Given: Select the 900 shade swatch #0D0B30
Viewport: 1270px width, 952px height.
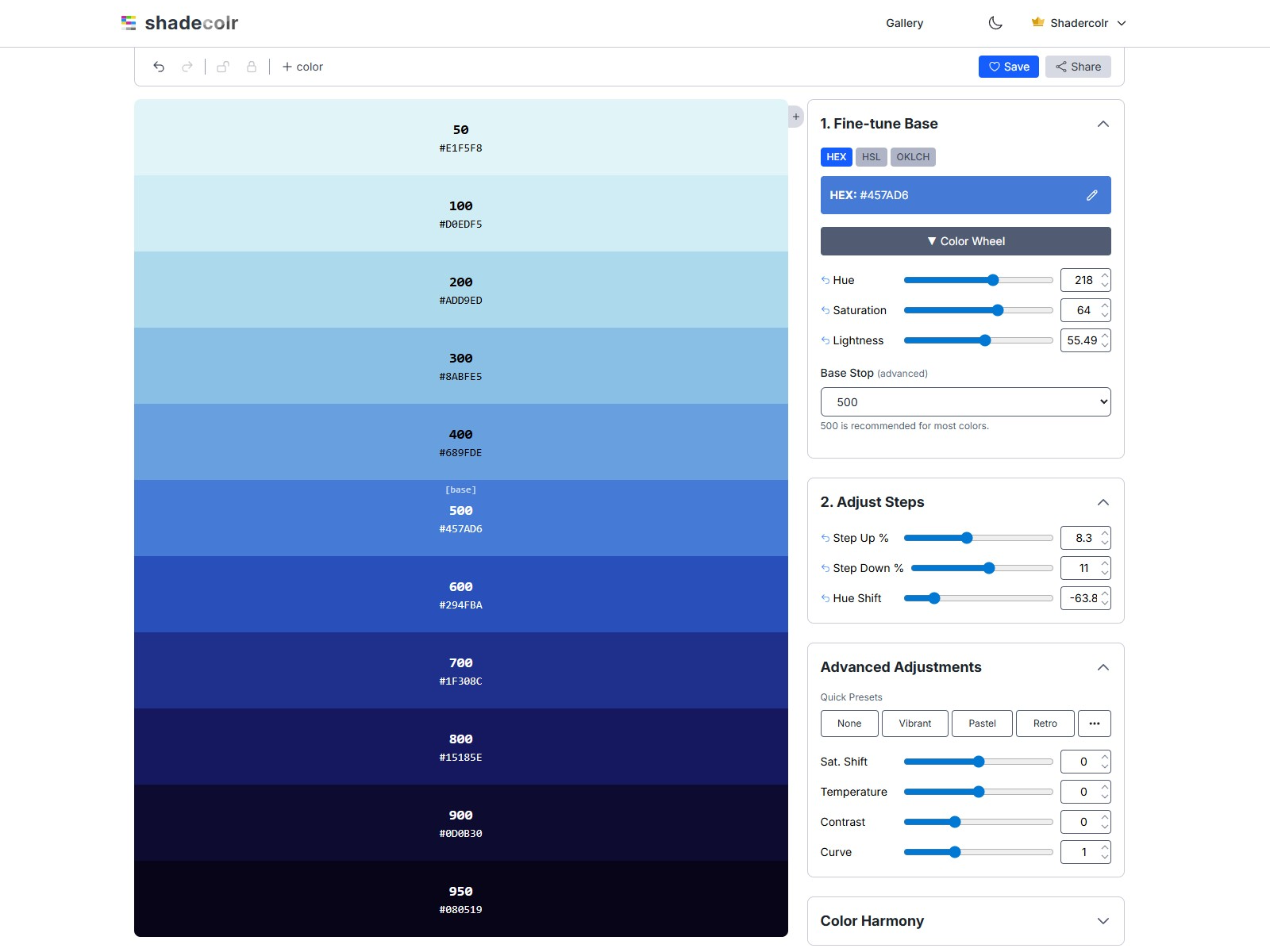Looking at the screenshot, I should tap(461, 823).
